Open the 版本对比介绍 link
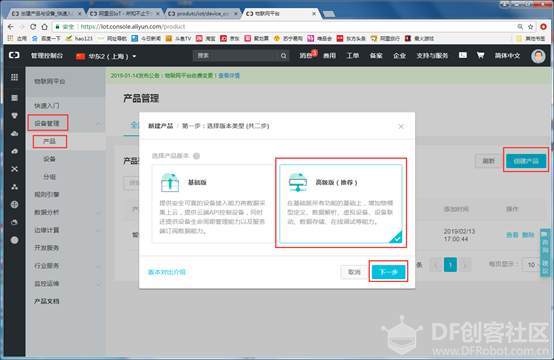 [166, 272]
